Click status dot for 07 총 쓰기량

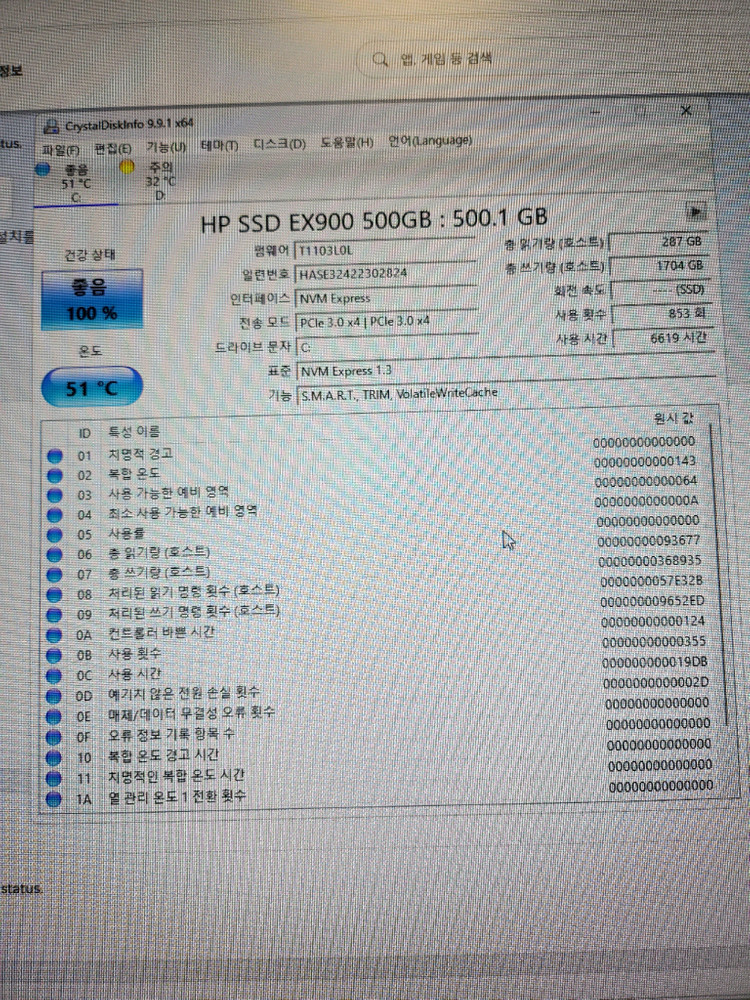tap(55, 575)
